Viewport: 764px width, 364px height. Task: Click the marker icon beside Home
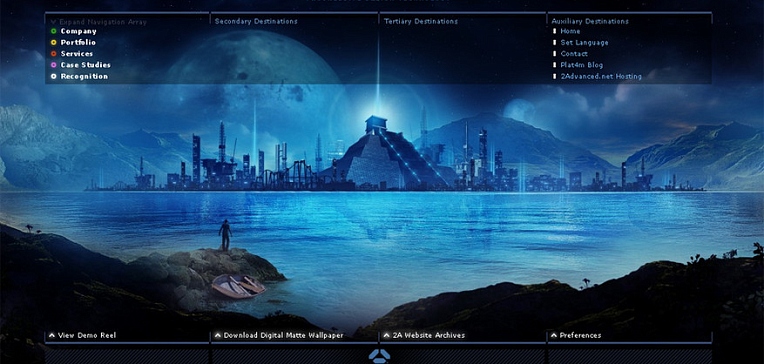[554, 31]
